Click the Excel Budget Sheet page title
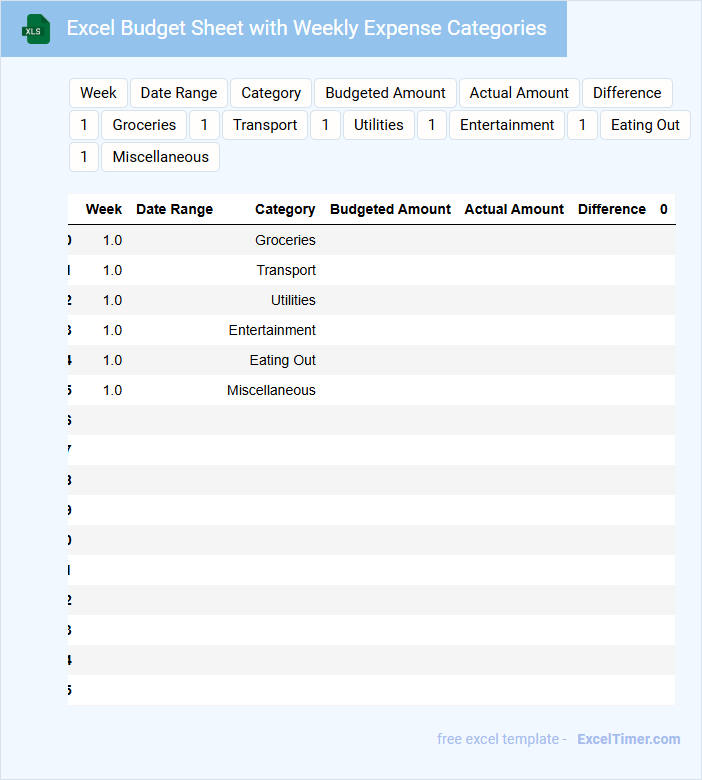Viewport: 702px width, 780px height. (x=306, y=28)
